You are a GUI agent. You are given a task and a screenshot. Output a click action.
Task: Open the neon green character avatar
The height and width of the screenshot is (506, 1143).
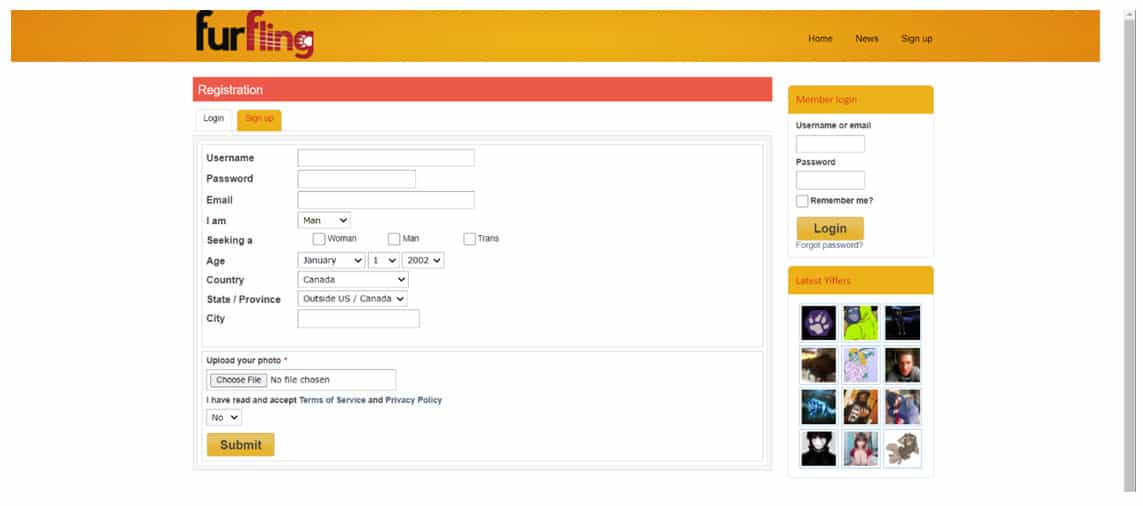click(861, 323)
